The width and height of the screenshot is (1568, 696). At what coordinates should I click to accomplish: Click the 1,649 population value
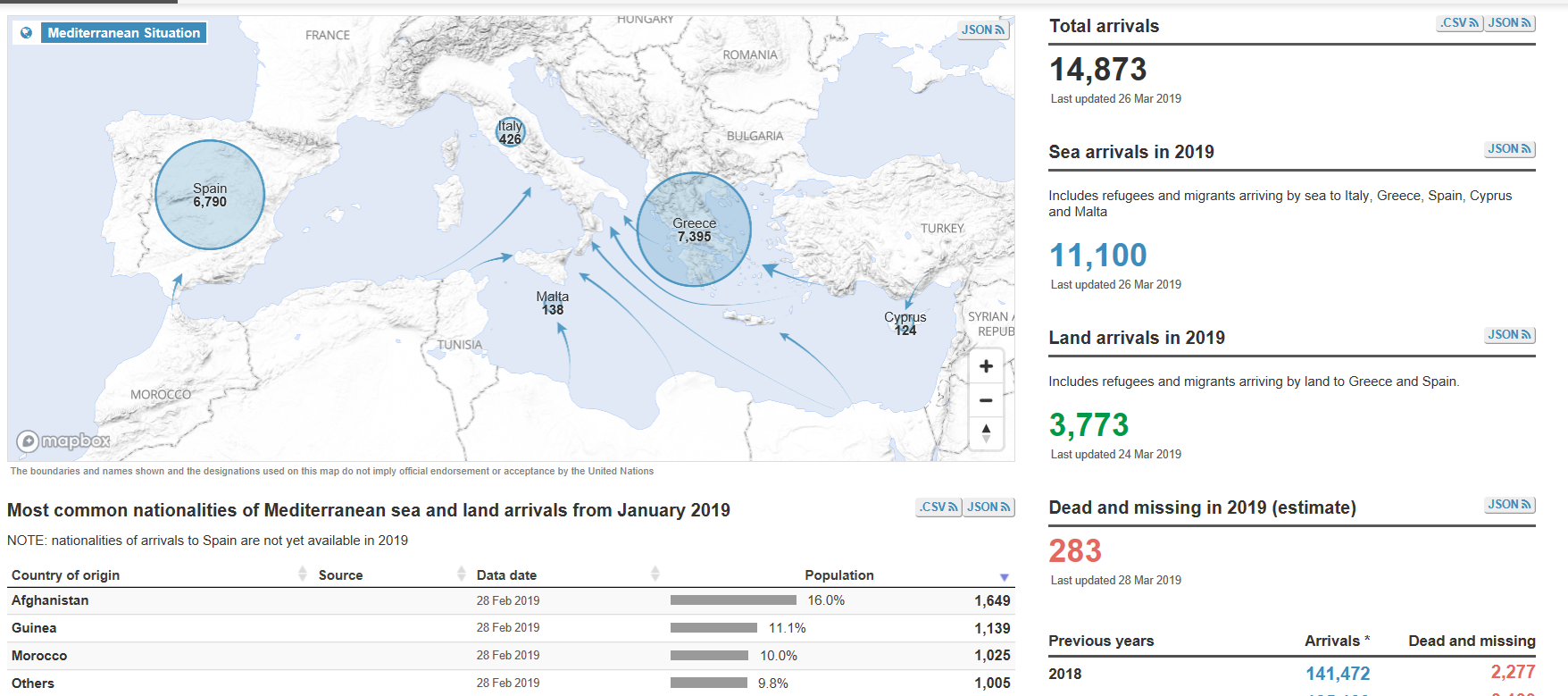[992, 601]
